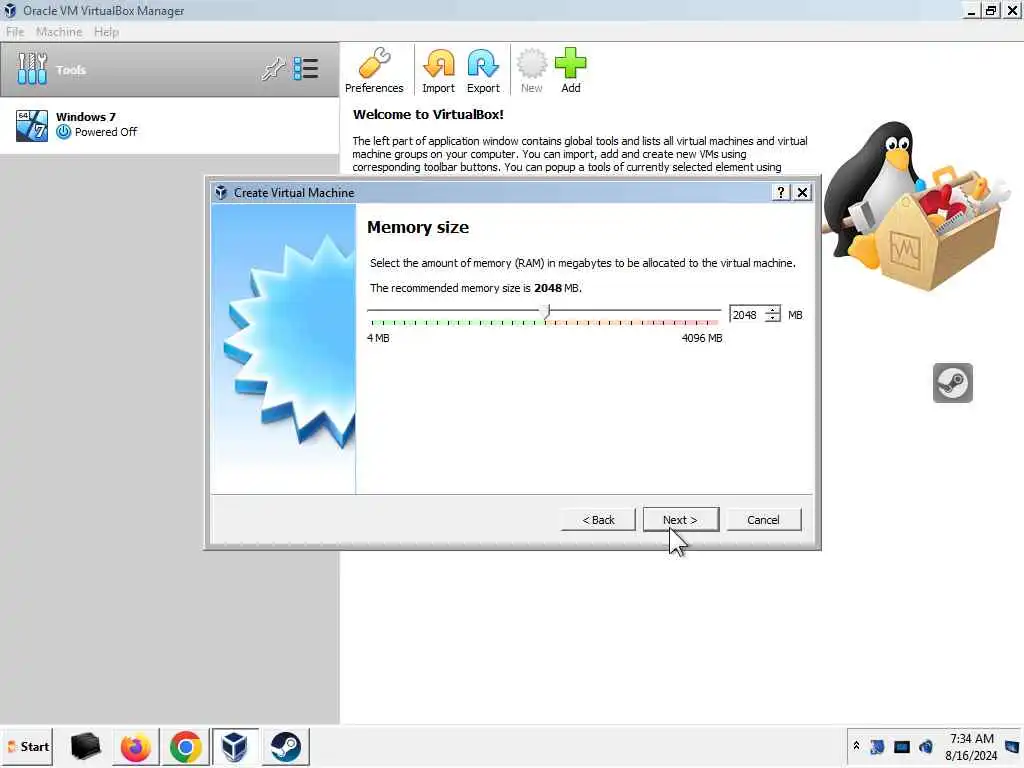The image size is (1024, 768).
Task: Click the Import appliance icon
Action: (x=438, y=71)
